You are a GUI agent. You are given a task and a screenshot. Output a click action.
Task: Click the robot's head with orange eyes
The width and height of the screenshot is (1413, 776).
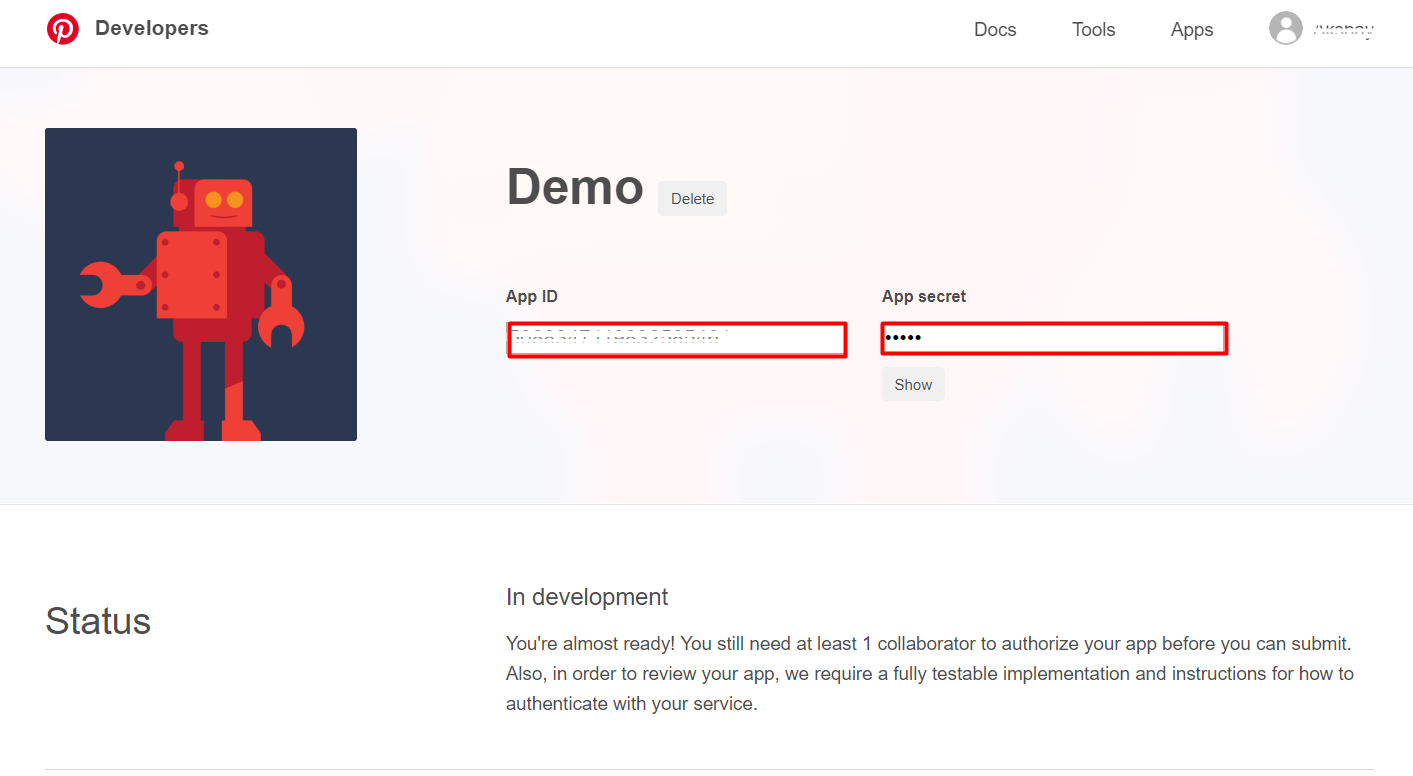(x=223, y=202)
